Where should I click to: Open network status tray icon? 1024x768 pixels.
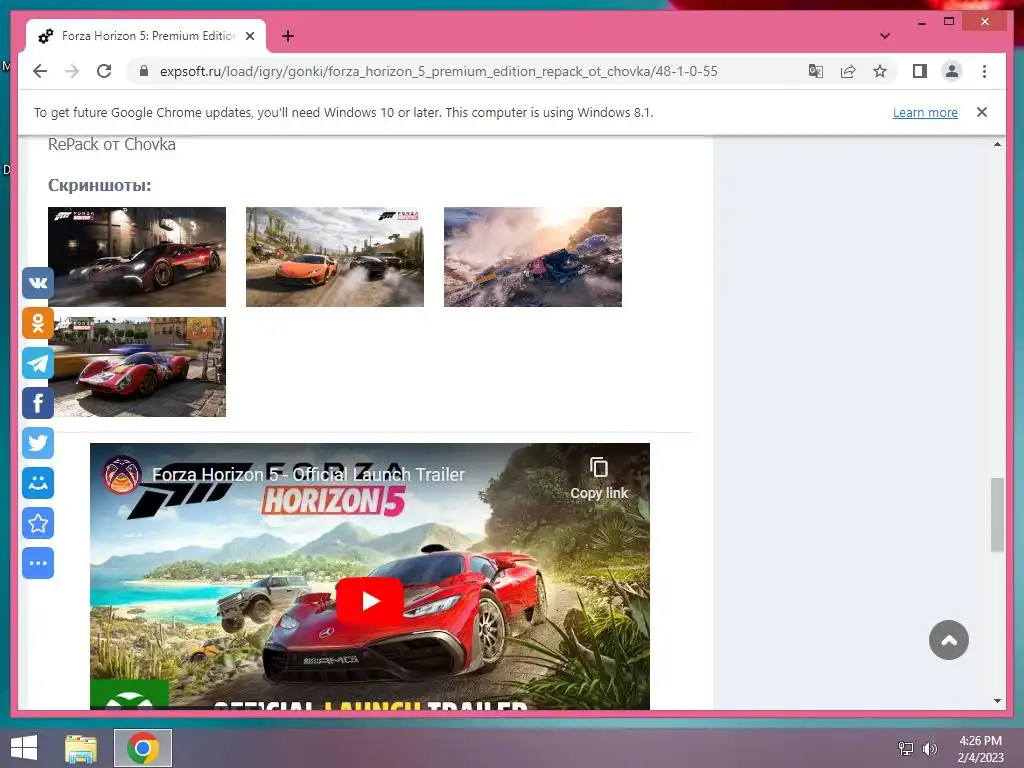pyautogui.click(x=906, y=749)
